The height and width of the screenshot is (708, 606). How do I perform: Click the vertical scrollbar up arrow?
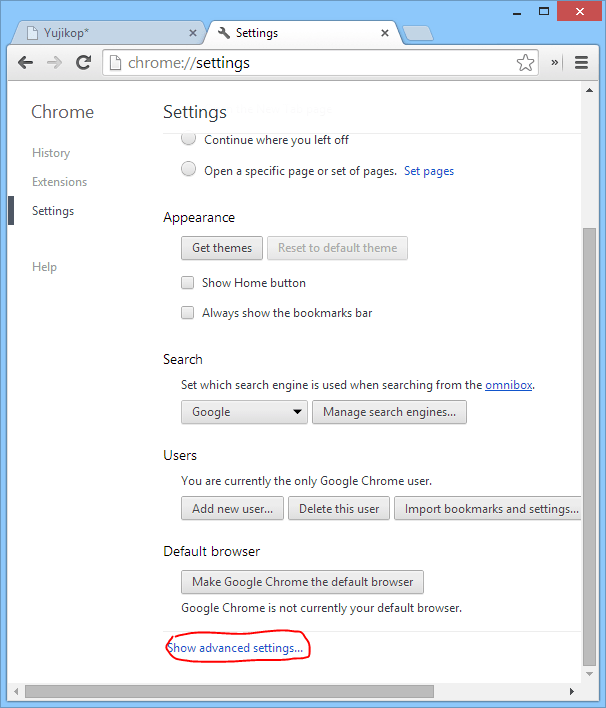[x=589, y=90]
